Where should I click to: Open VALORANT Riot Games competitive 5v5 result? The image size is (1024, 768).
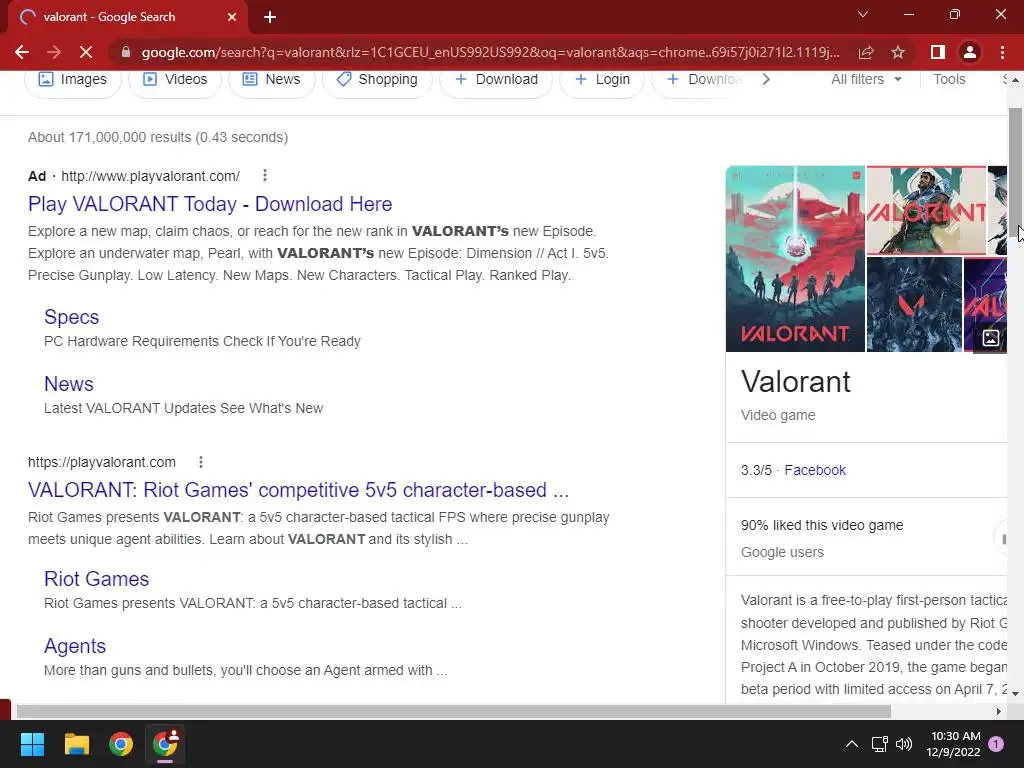click(298, 490)
